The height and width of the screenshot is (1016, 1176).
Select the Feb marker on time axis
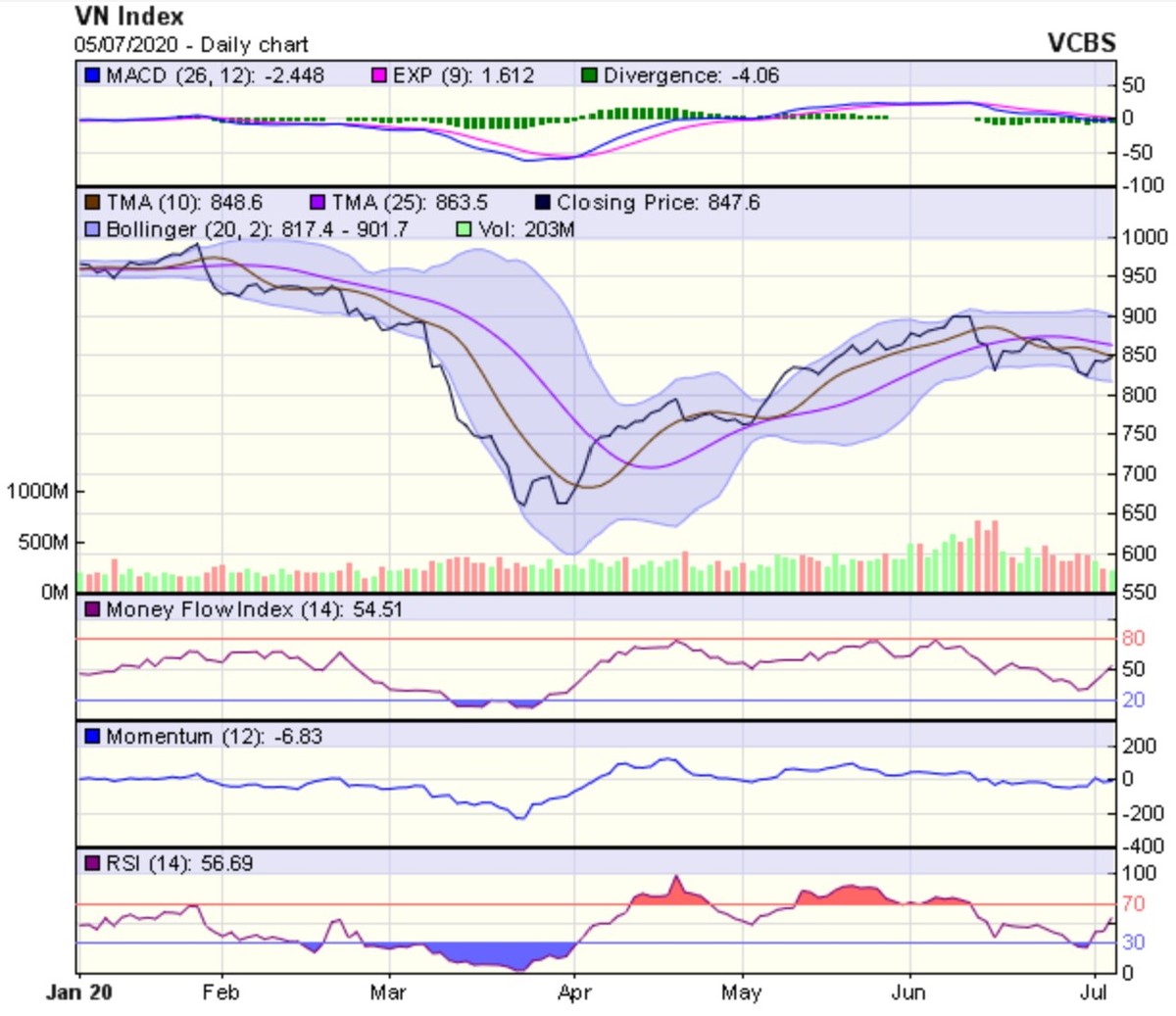click(x=220, y=992)
